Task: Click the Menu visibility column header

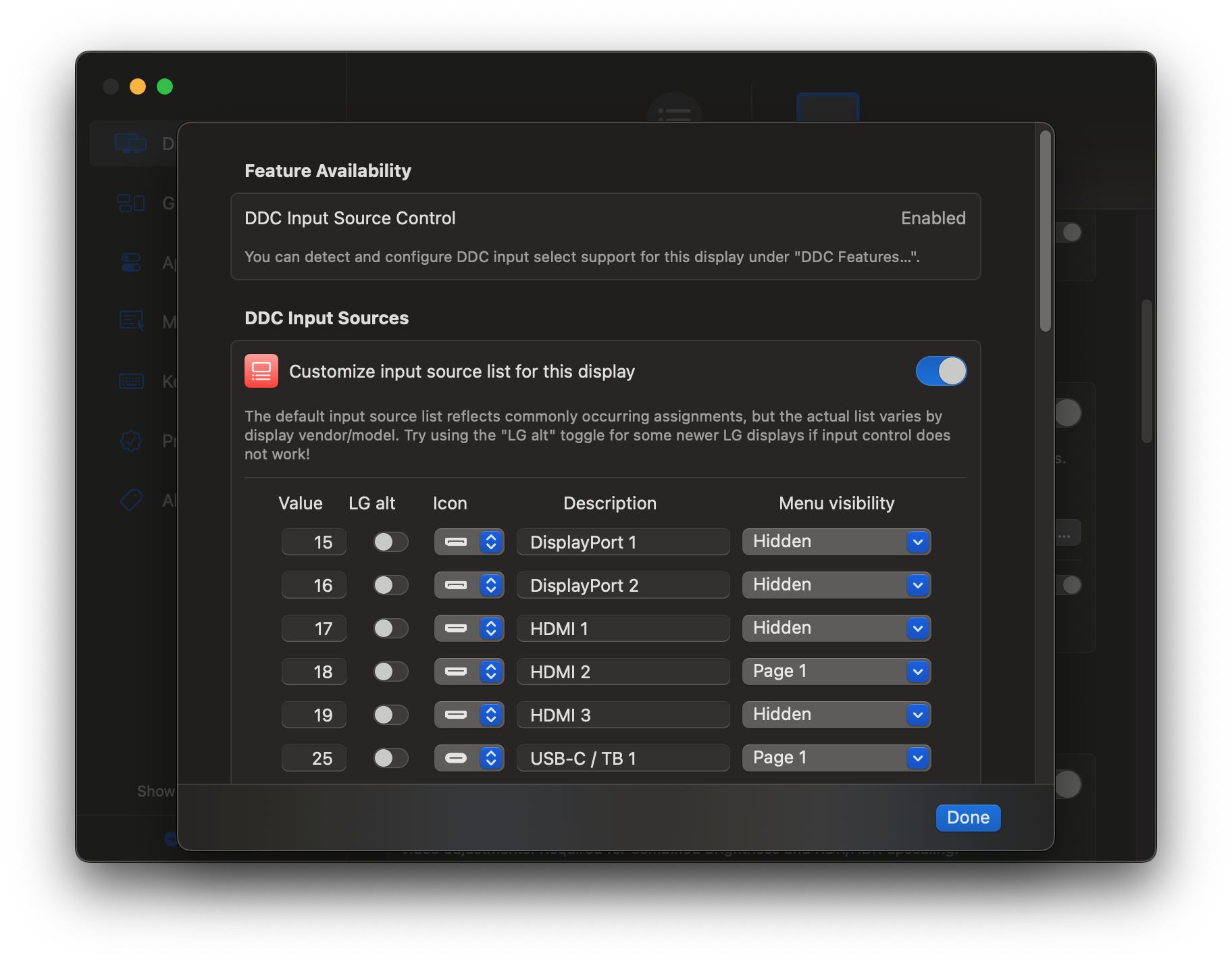Action: (836, 503)
